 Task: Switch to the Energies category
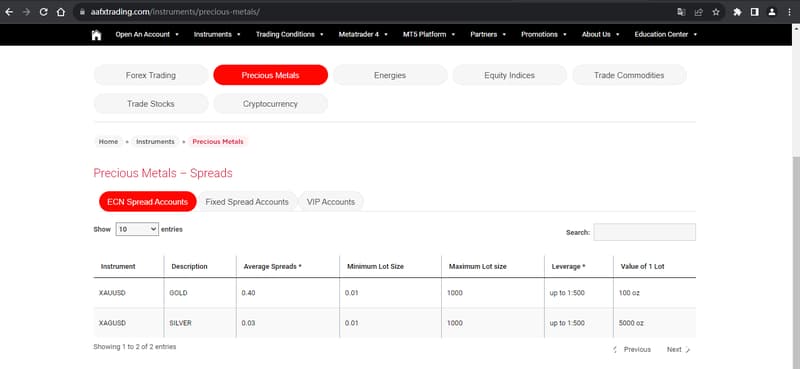[390, 75]
